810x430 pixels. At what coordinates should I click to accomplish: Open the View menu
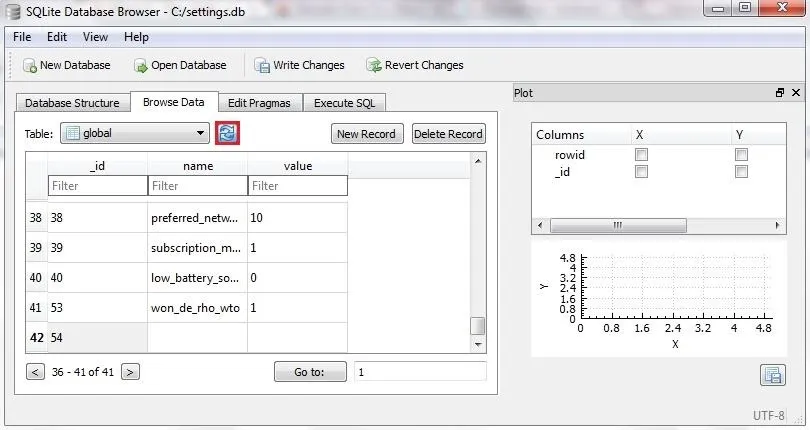pyautogui.click(x=95, y=37)
